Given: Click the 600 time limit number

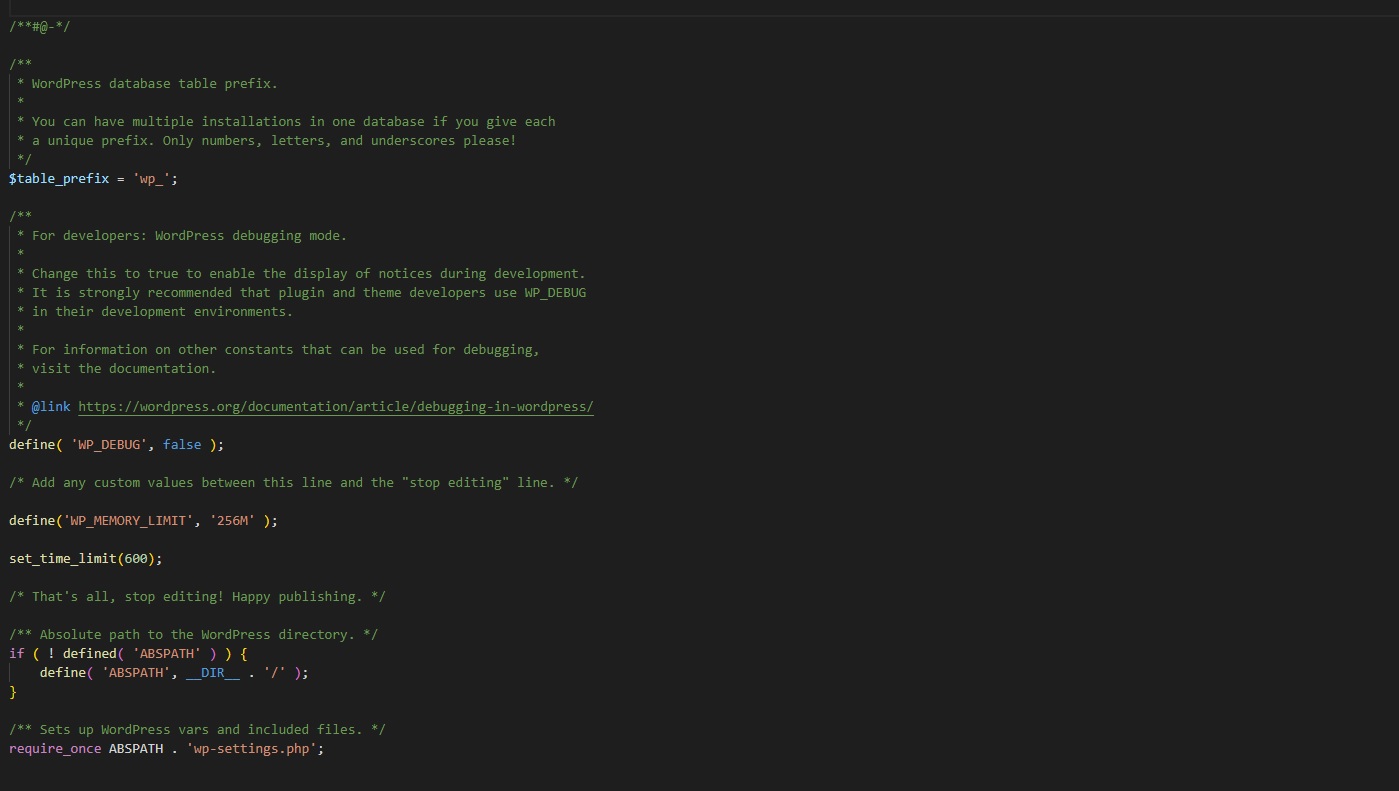Looking at the screenshot, I should tap(136, 559).
